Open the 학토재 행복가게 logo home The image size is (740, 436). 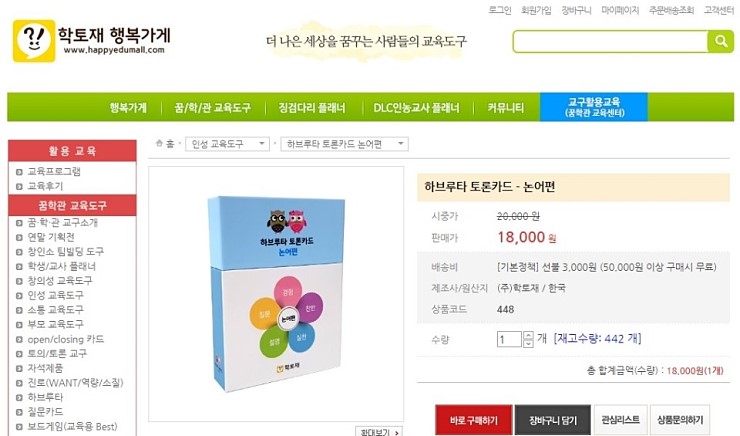pyautogui.click(x=92, y=41)
